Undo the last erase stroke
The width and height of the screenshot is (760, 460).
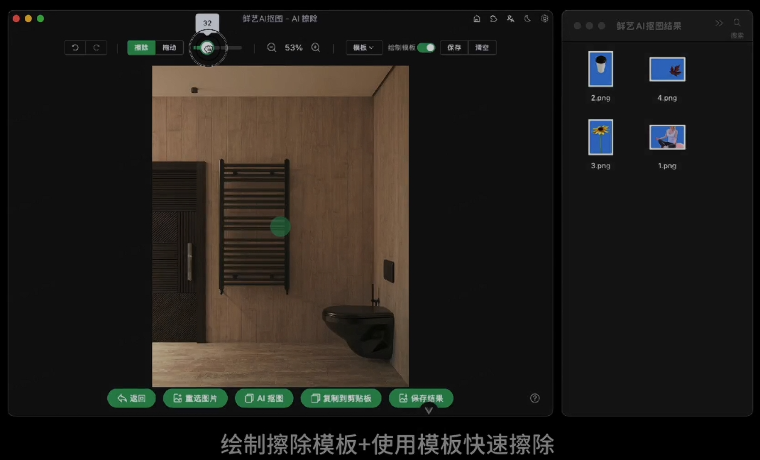75,48
